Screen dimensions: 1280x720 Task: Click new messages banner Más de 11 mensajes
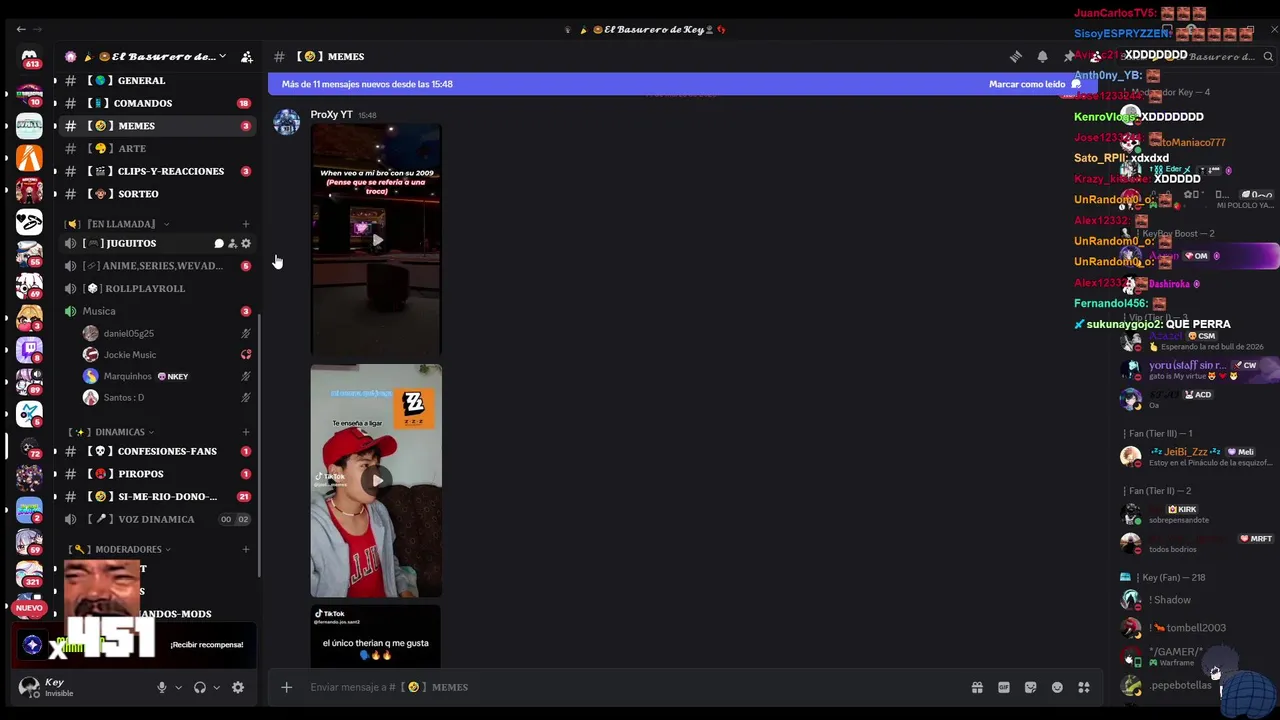[682, 84]
